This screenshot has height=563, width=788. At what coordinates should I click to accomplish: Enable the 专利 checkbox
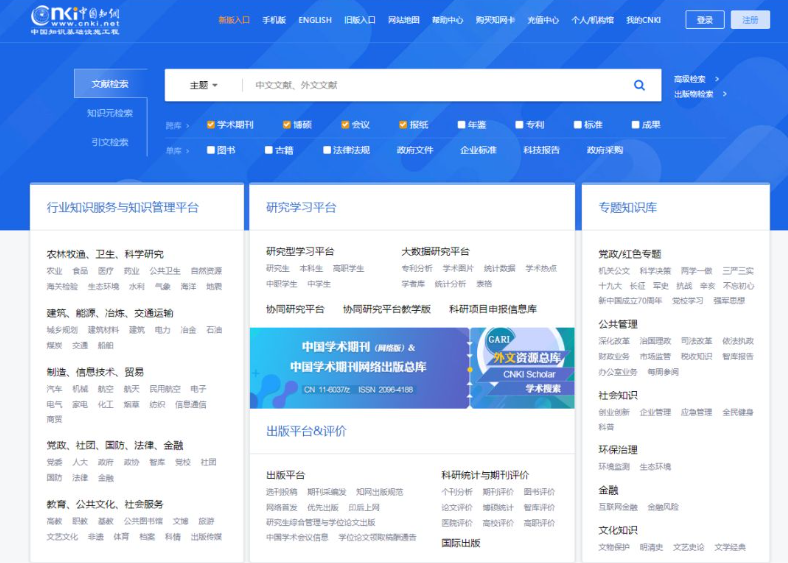pyautogui.click(x=519, y=125)
